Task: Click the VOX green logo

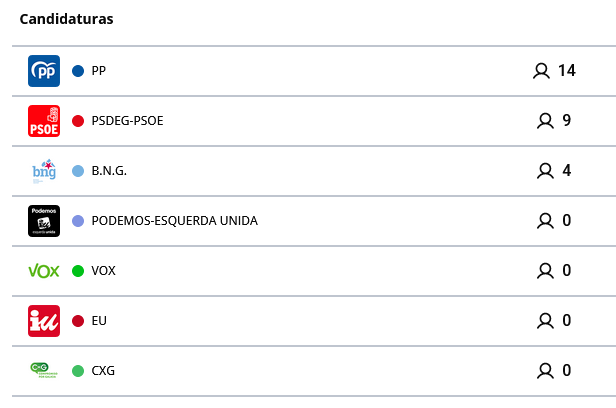Action: click(x=44, y=271)
